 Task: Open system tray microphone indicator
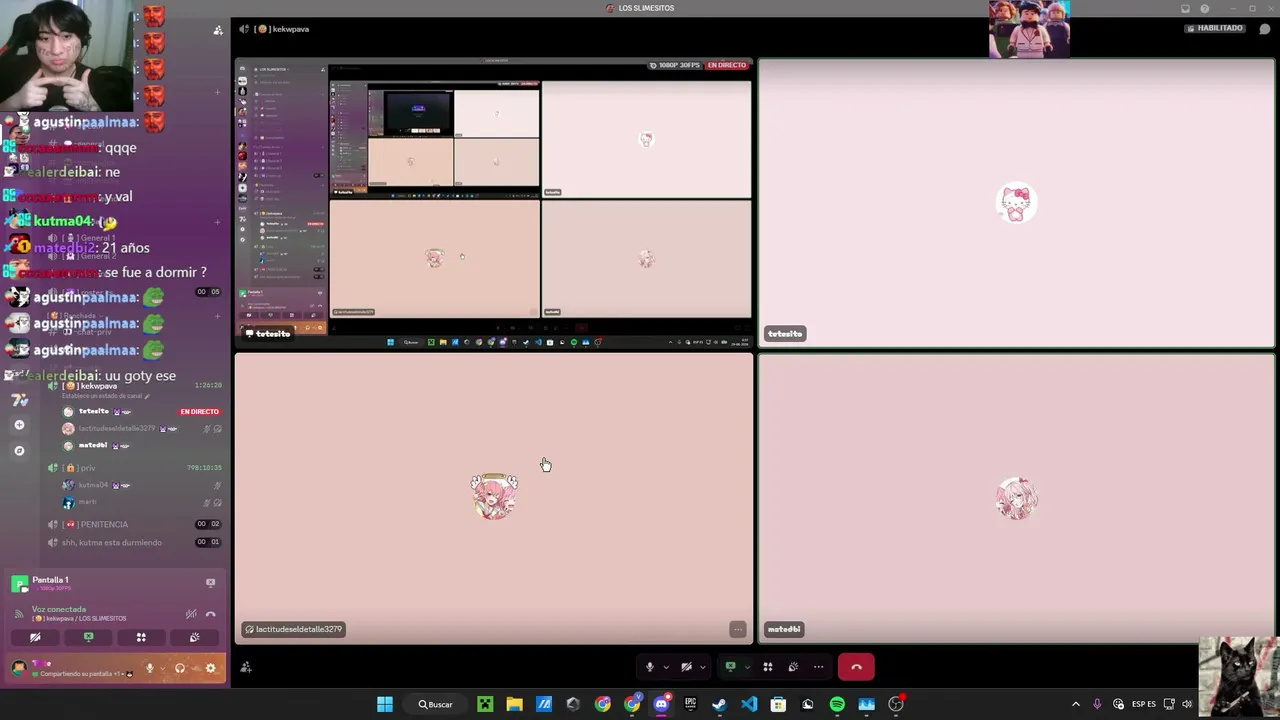(1097, 704)
